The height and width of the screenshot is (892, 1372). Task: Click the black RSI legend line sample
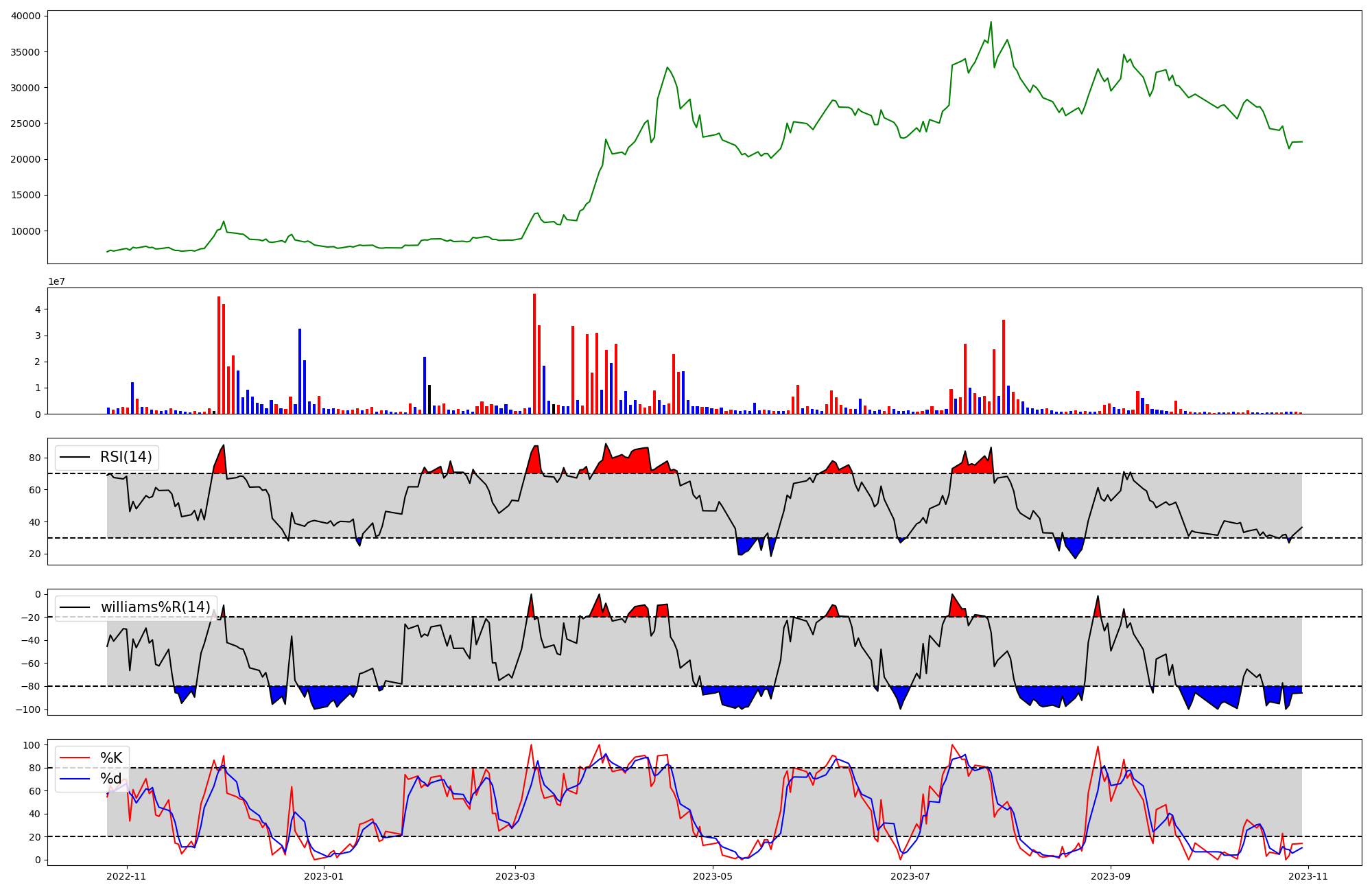75,457
